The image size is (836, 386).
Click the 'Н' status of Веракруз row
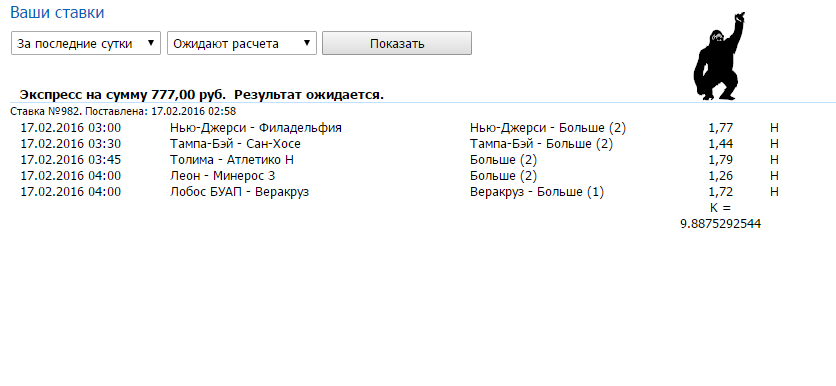[x=774, y=192]
